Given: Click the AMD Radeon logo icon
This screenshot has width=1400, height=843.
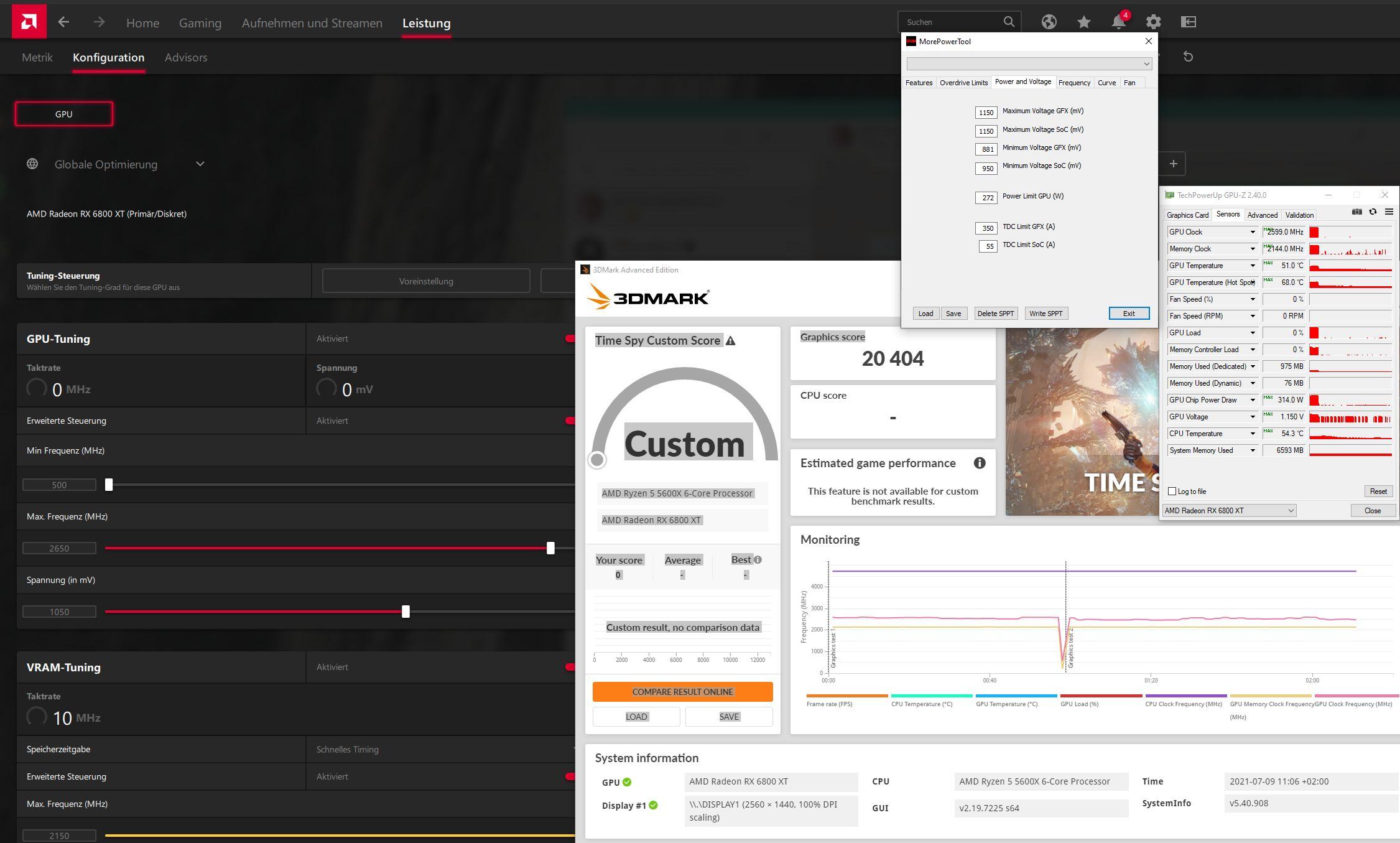Looking at the screenshot, I should point(29,22).
